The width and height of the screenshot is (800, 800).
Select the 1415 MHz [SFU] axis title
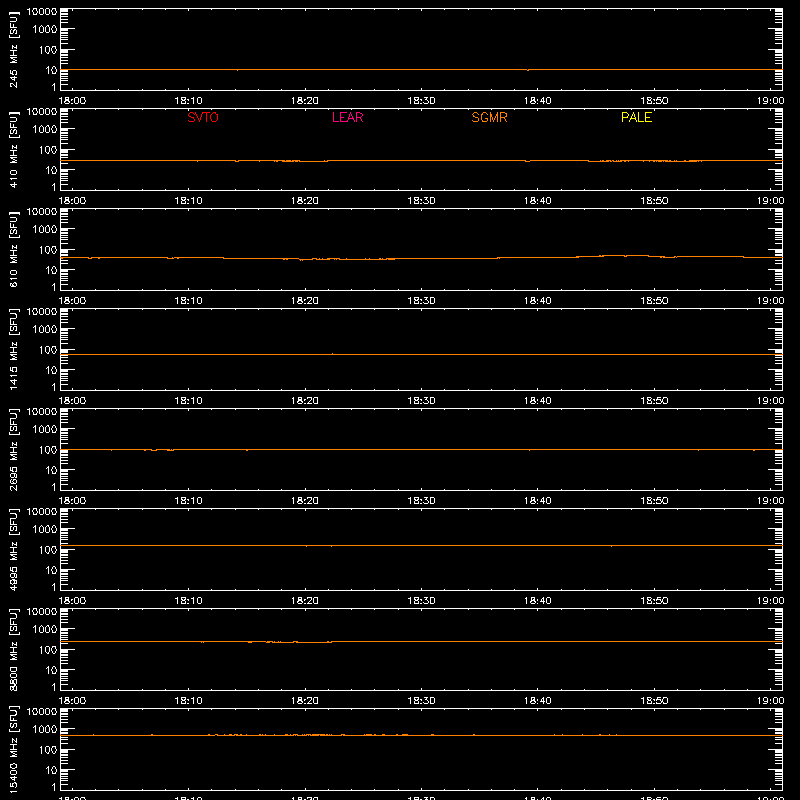pyautogui.click(x=13, y=349)
